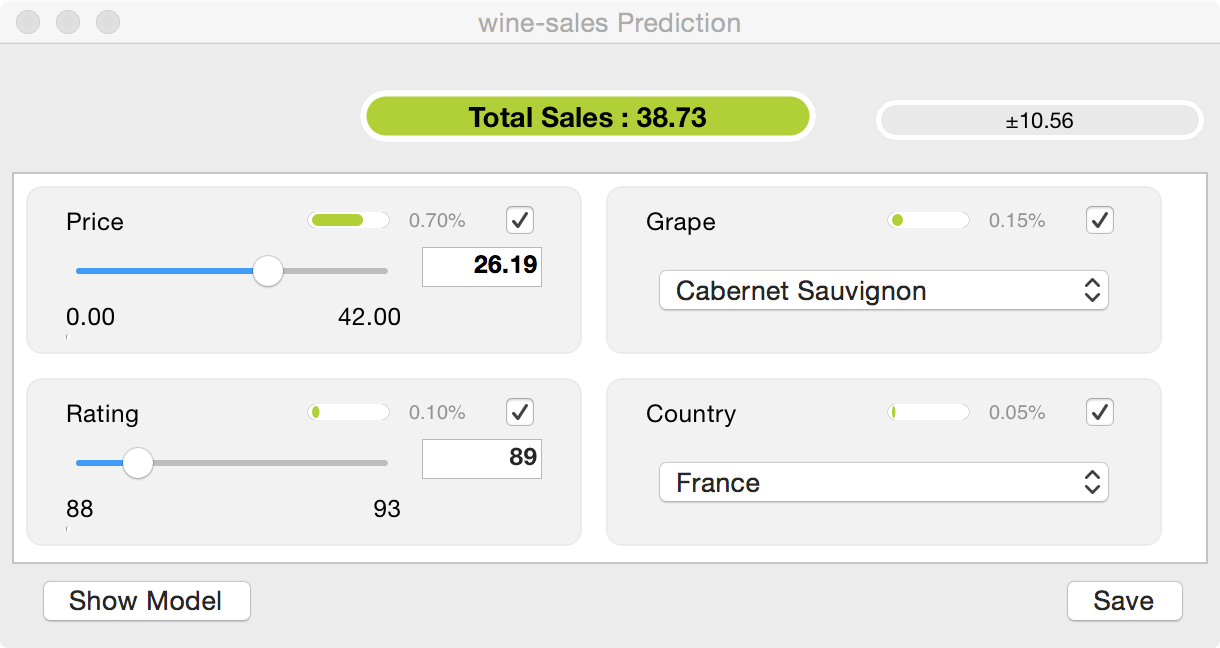The height and width of the screenshot is (648, 1220).
Task: Click the Country importance bar at 0.05%
Action: click(x=929, y=412)
